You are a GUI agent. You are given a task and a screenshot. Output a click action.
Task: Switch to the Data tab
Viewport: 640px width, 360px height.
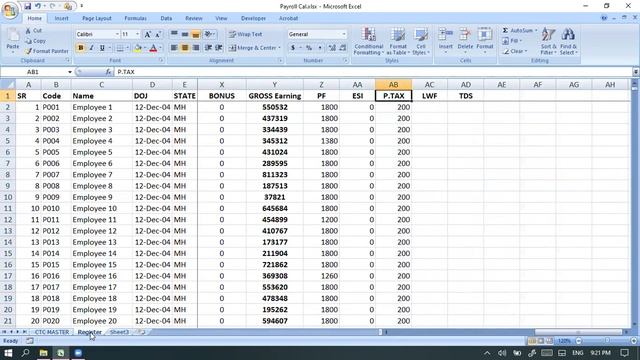(166, 18)
